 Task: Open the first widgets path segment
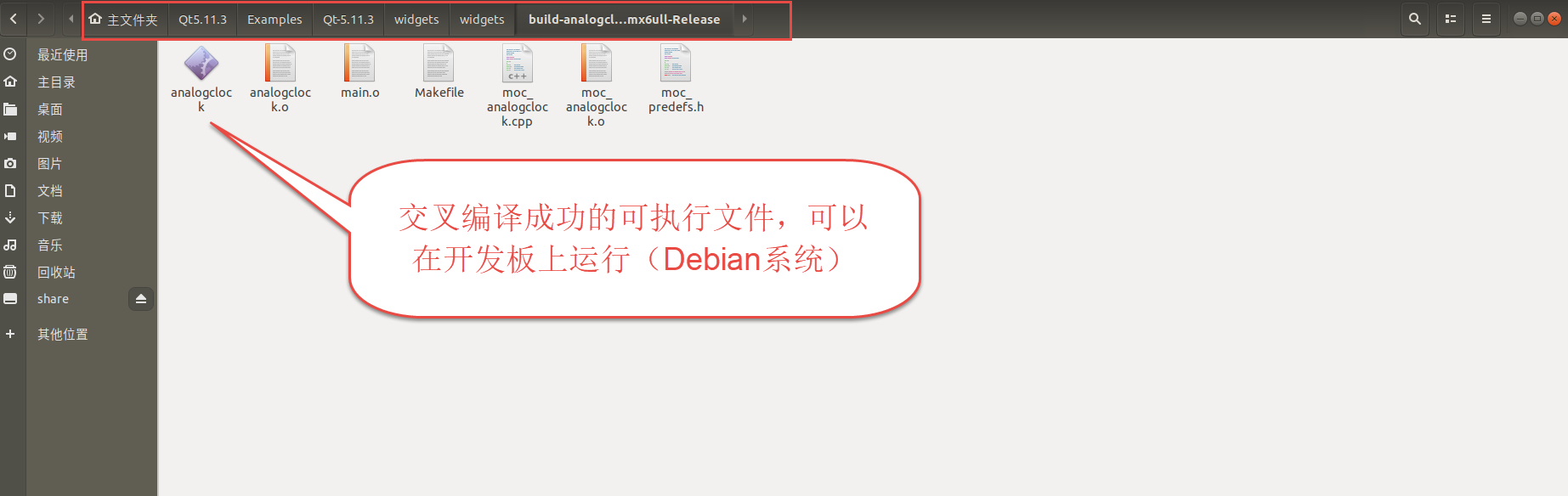(416, 20)
